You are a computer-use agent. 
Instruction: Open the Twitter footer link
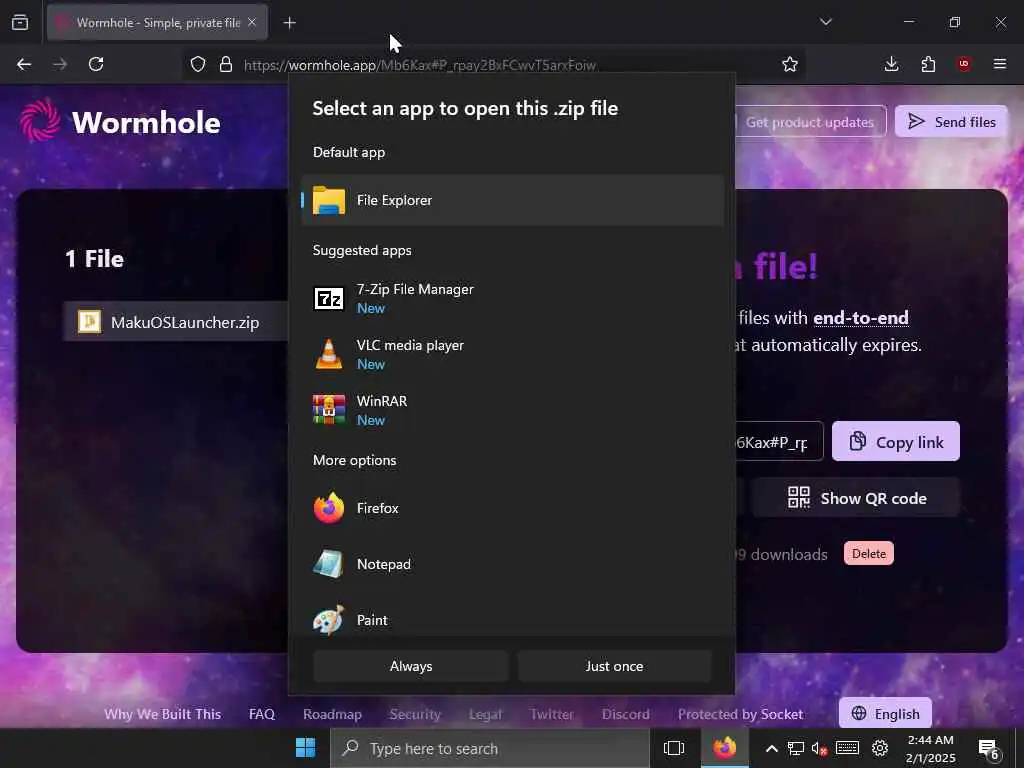552,714
